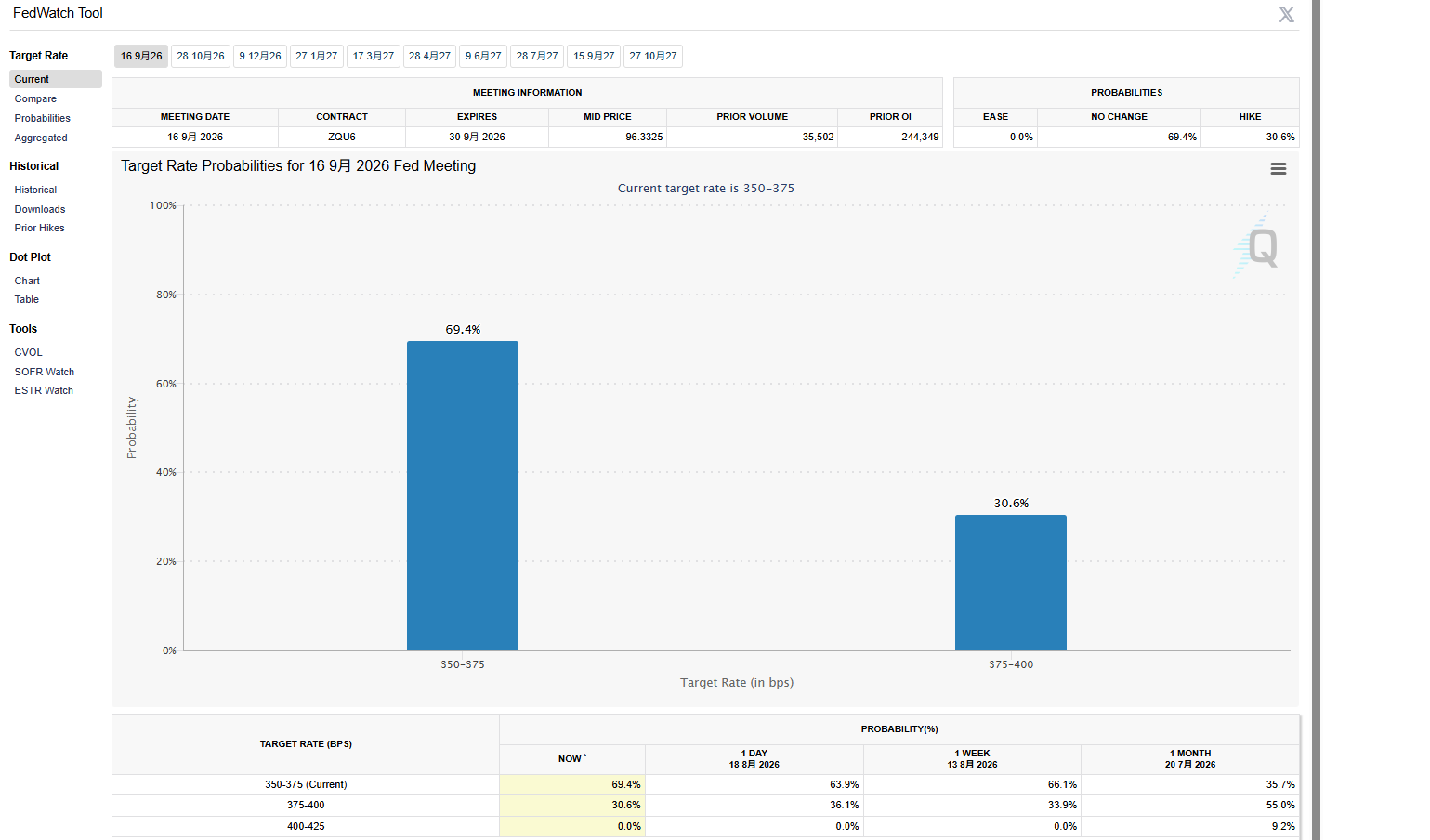
Task: Click the prior OI value 244,349
Action: (x=920, y=137)
